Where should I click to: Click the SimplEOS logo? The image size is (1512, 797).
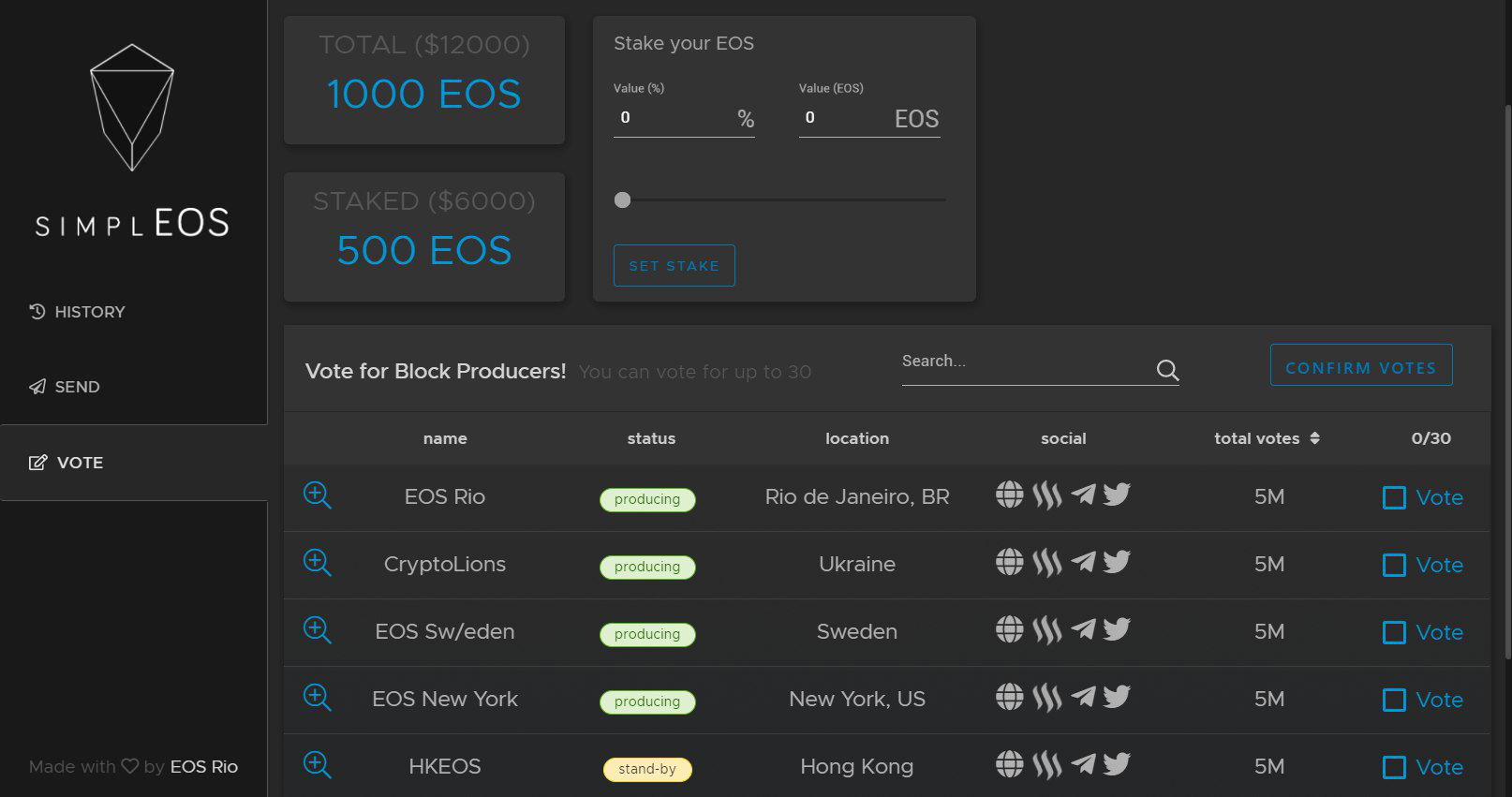click(132, 140)
